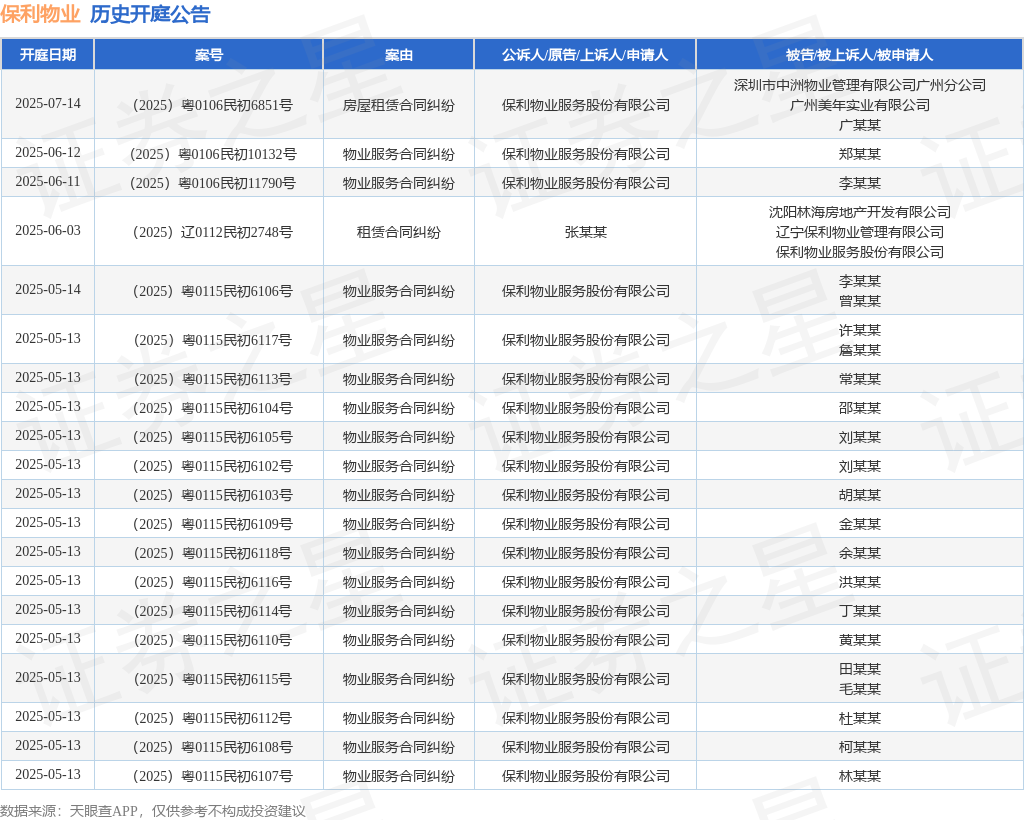Viewport: 1024px width, 820px height.
Task: Click defendant 杜某某
Action: pos(859,718)
